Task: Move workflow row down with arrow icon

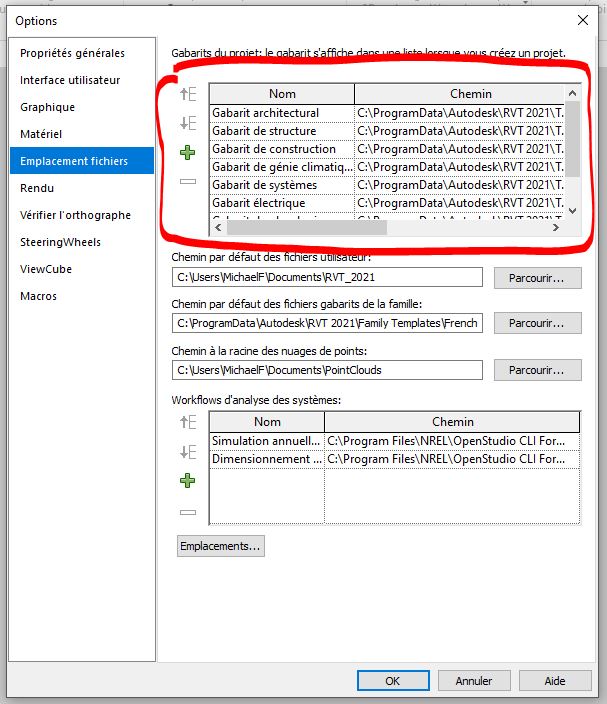Action: point(188,452)
